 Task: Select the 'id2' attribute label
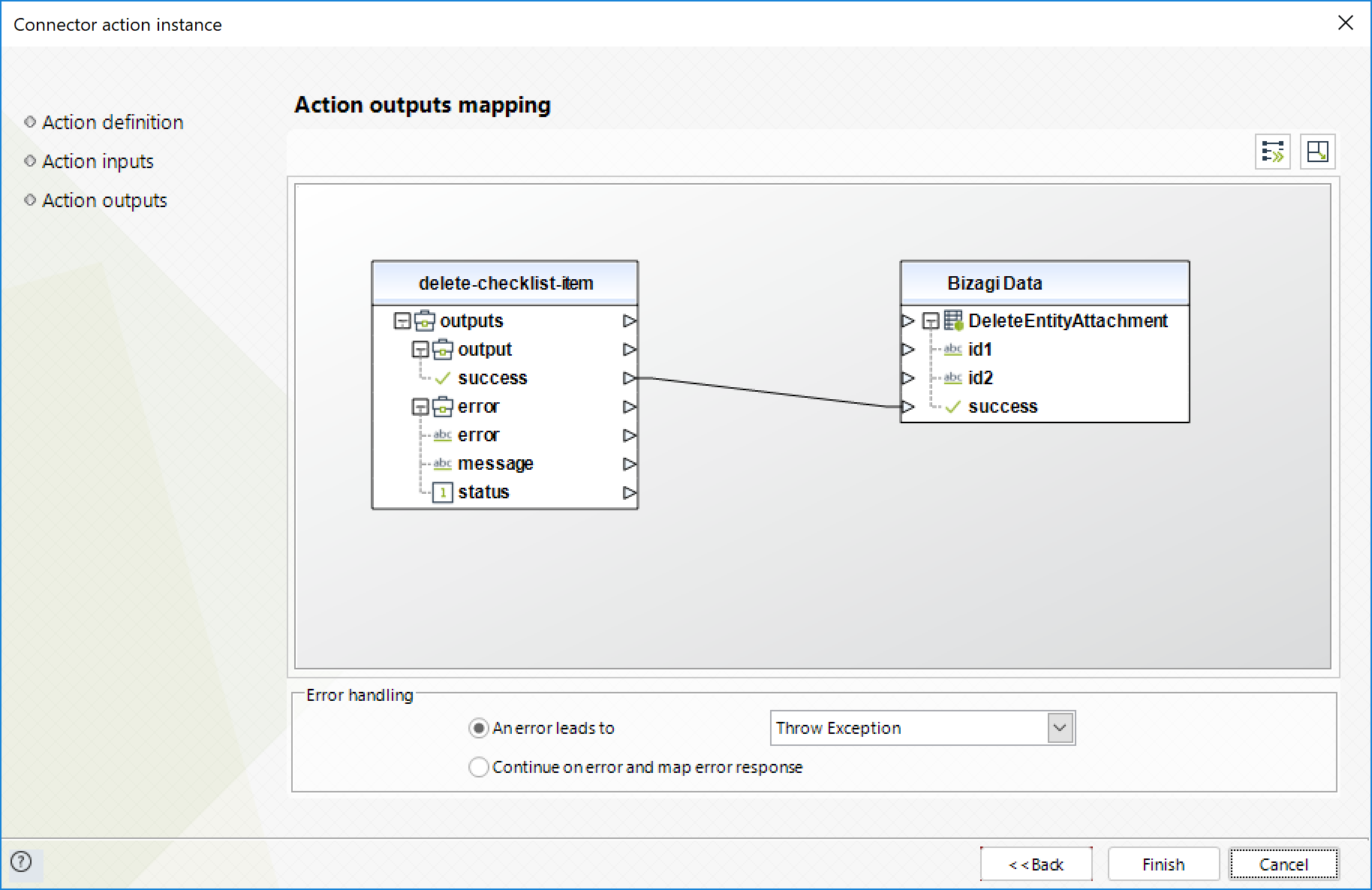point(980,377)
